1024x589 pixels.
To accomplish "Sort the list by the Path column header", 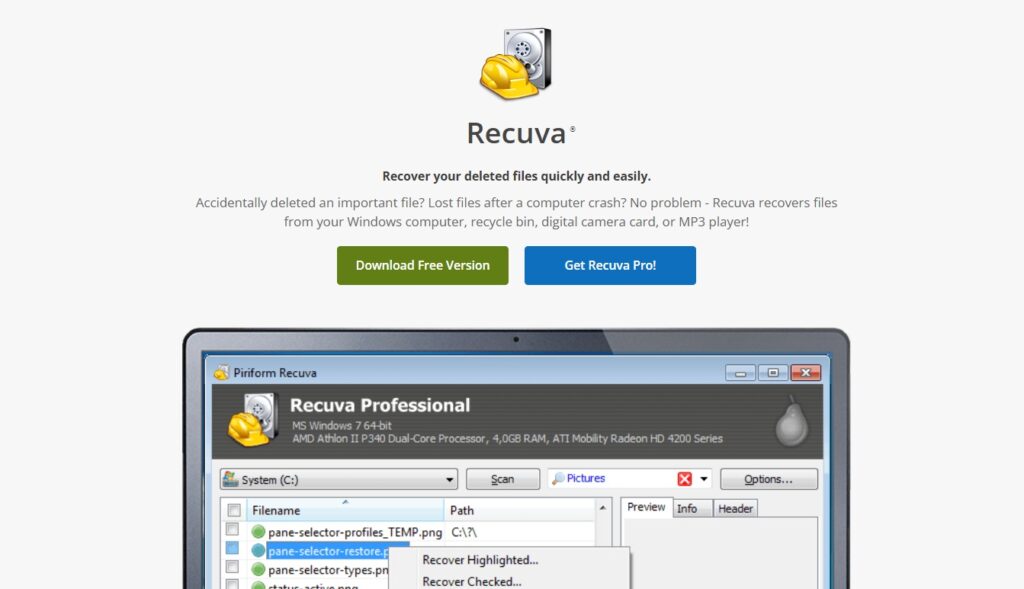I will tap(518, 510).
